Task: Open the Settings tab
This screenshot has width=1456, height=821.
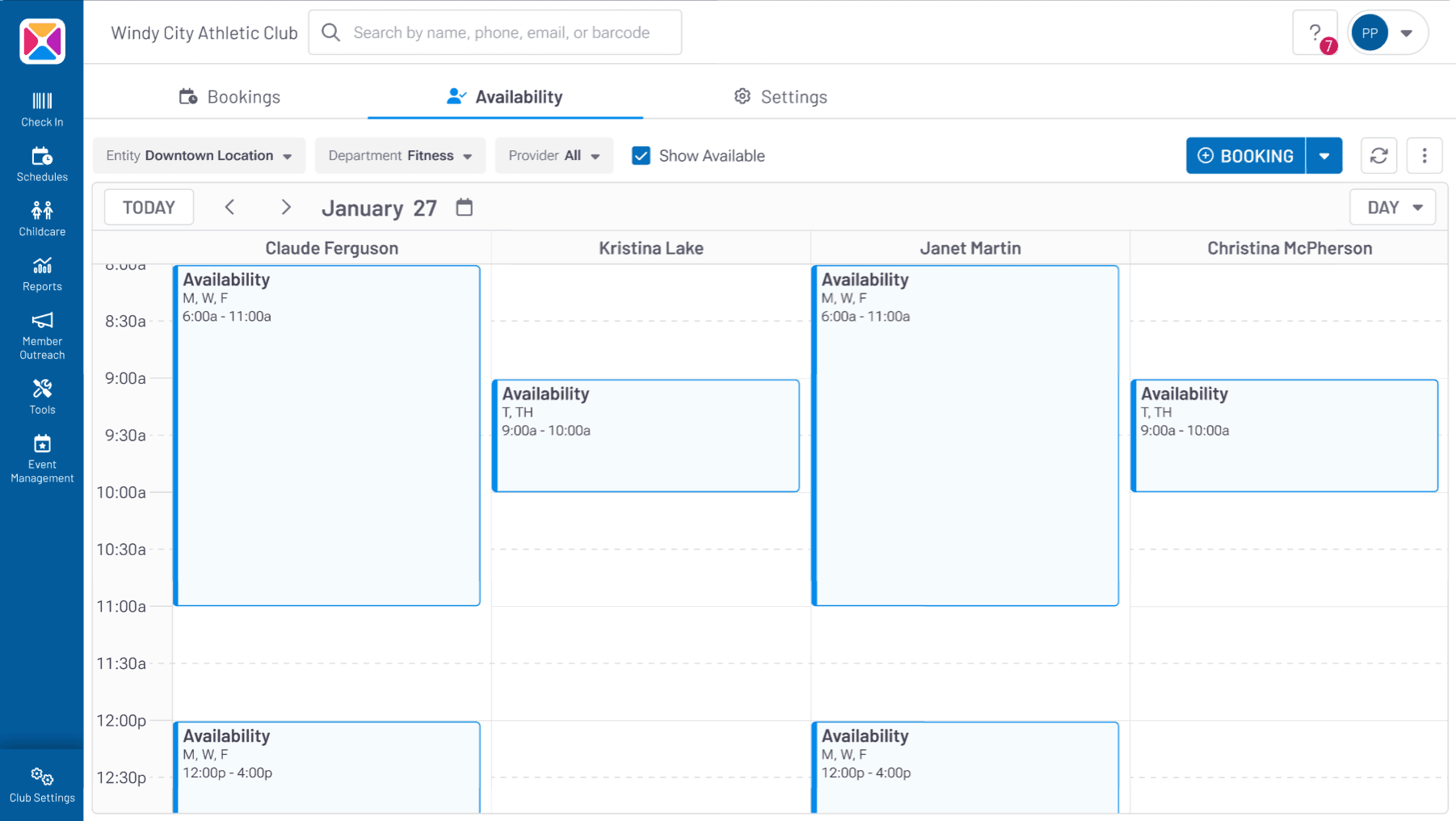Action: point(779,96)
